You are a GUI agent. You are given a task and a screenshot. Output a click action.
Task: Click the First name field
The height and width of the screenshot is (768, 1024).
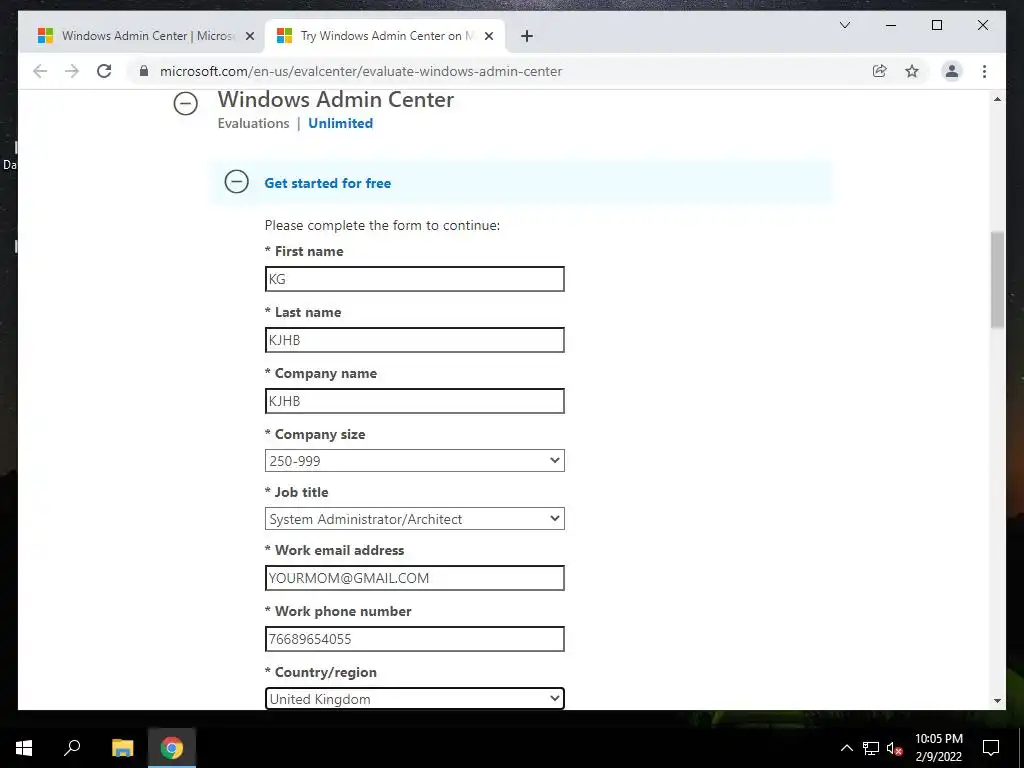[x=415, y=279]
